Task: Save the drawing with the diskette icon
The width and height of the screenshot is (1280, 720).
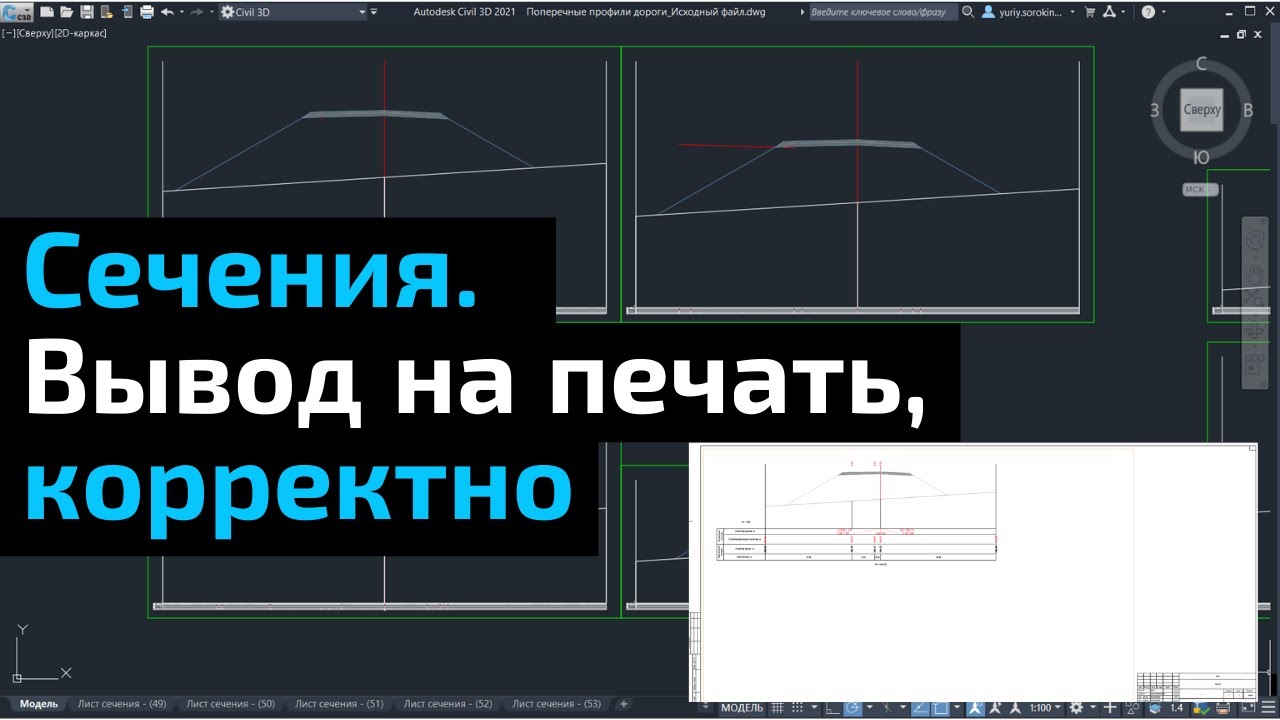Action: [87, 12]
